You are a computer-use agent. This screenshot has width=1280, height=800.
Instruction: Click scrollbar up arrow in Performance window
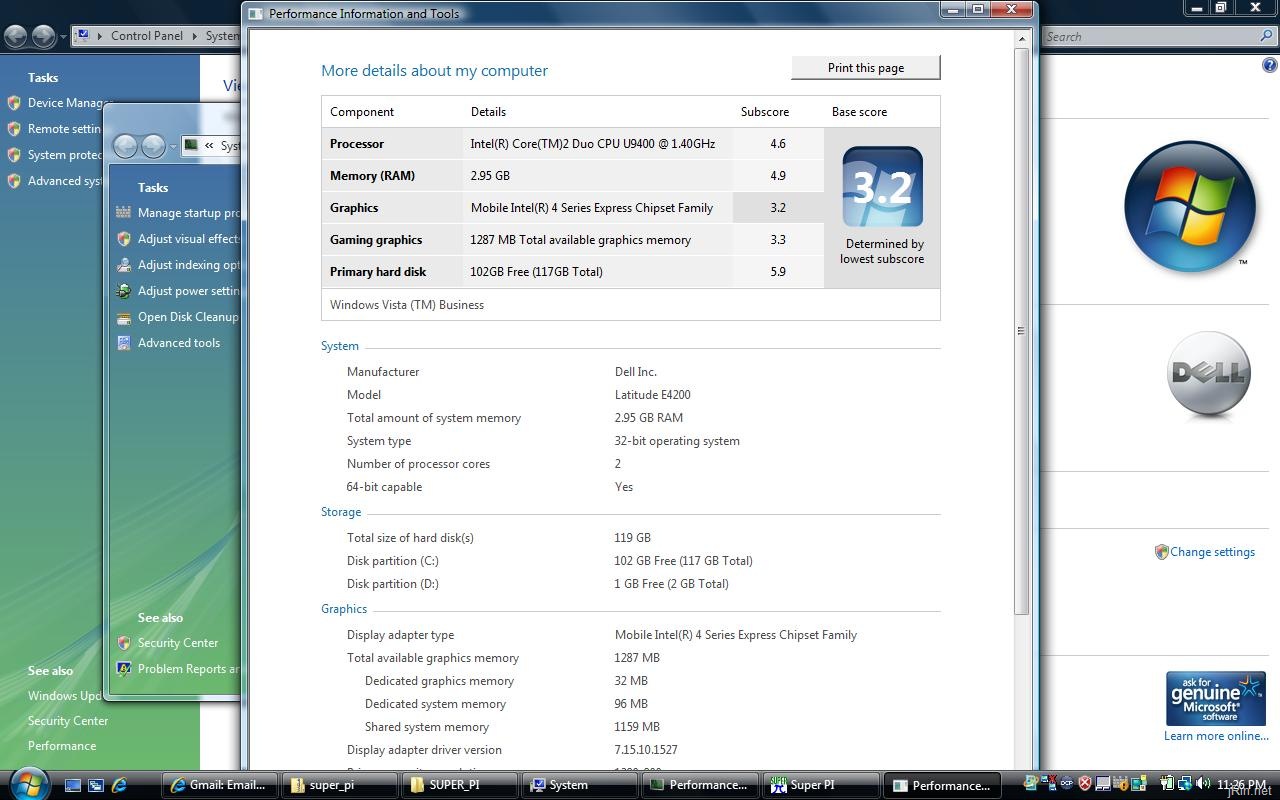click(x=1021, y=39)
